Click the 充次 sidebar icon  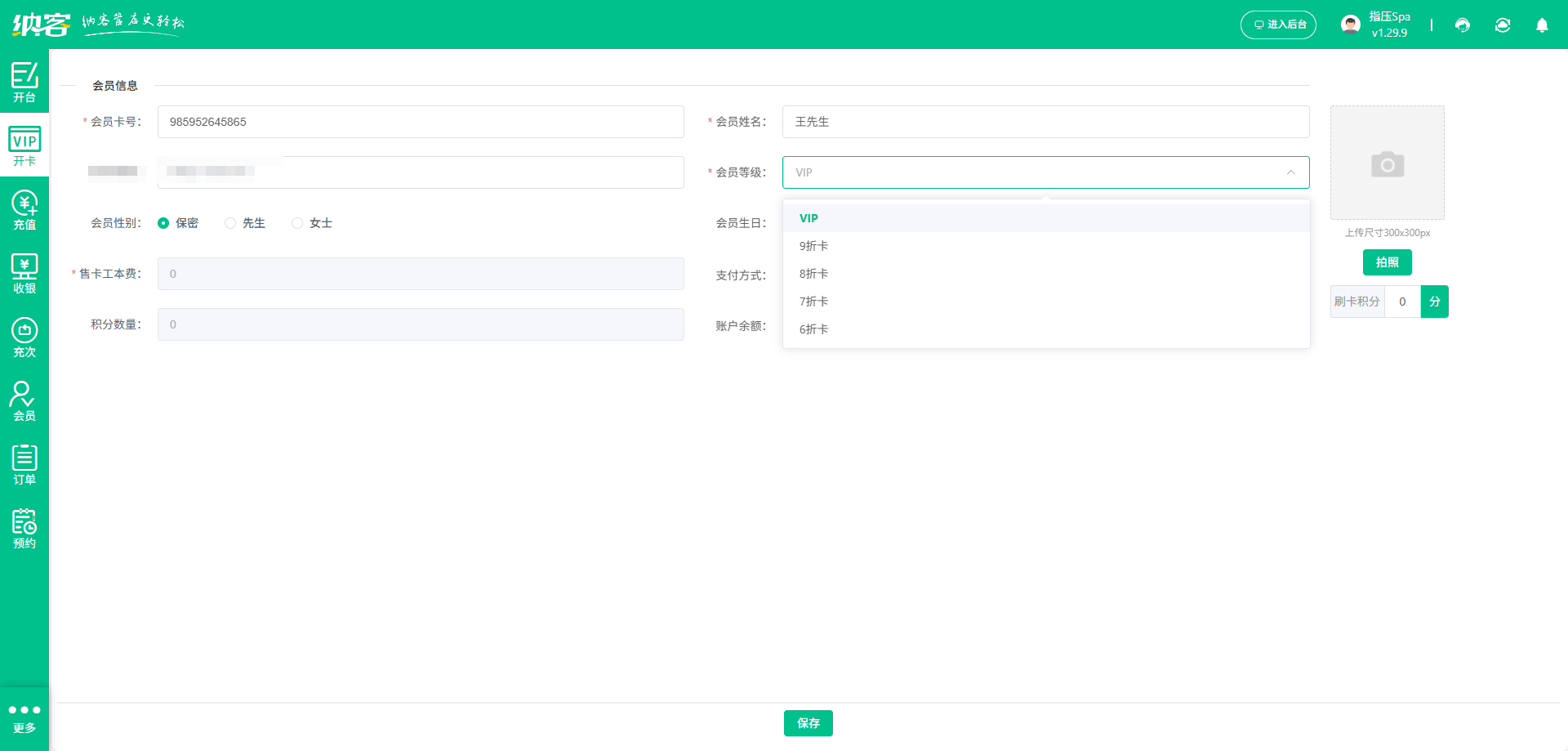(x=24, y=338)
